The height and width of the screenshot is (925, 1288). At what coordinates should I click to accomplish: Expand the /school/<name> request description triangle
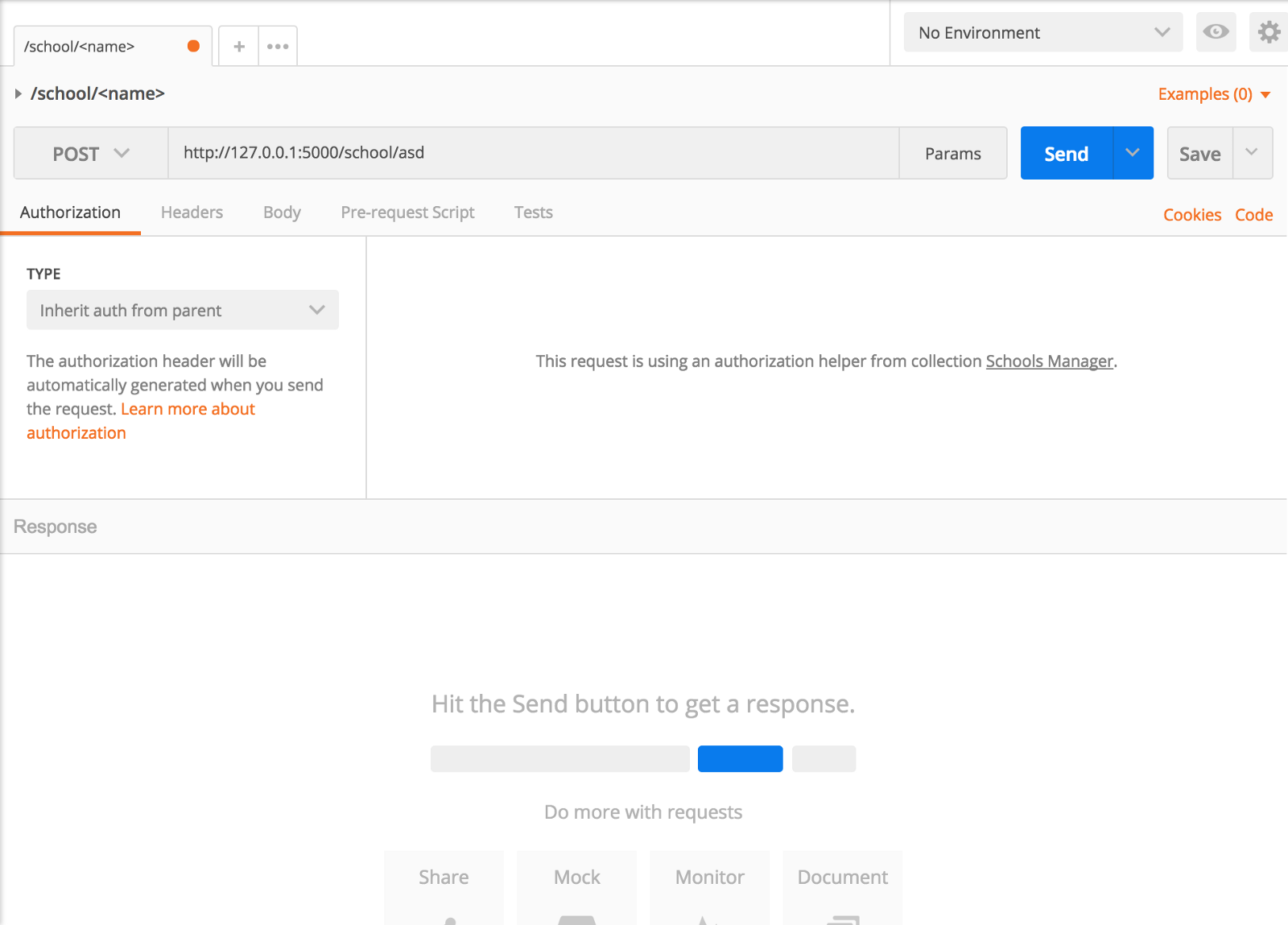(18, 94)
